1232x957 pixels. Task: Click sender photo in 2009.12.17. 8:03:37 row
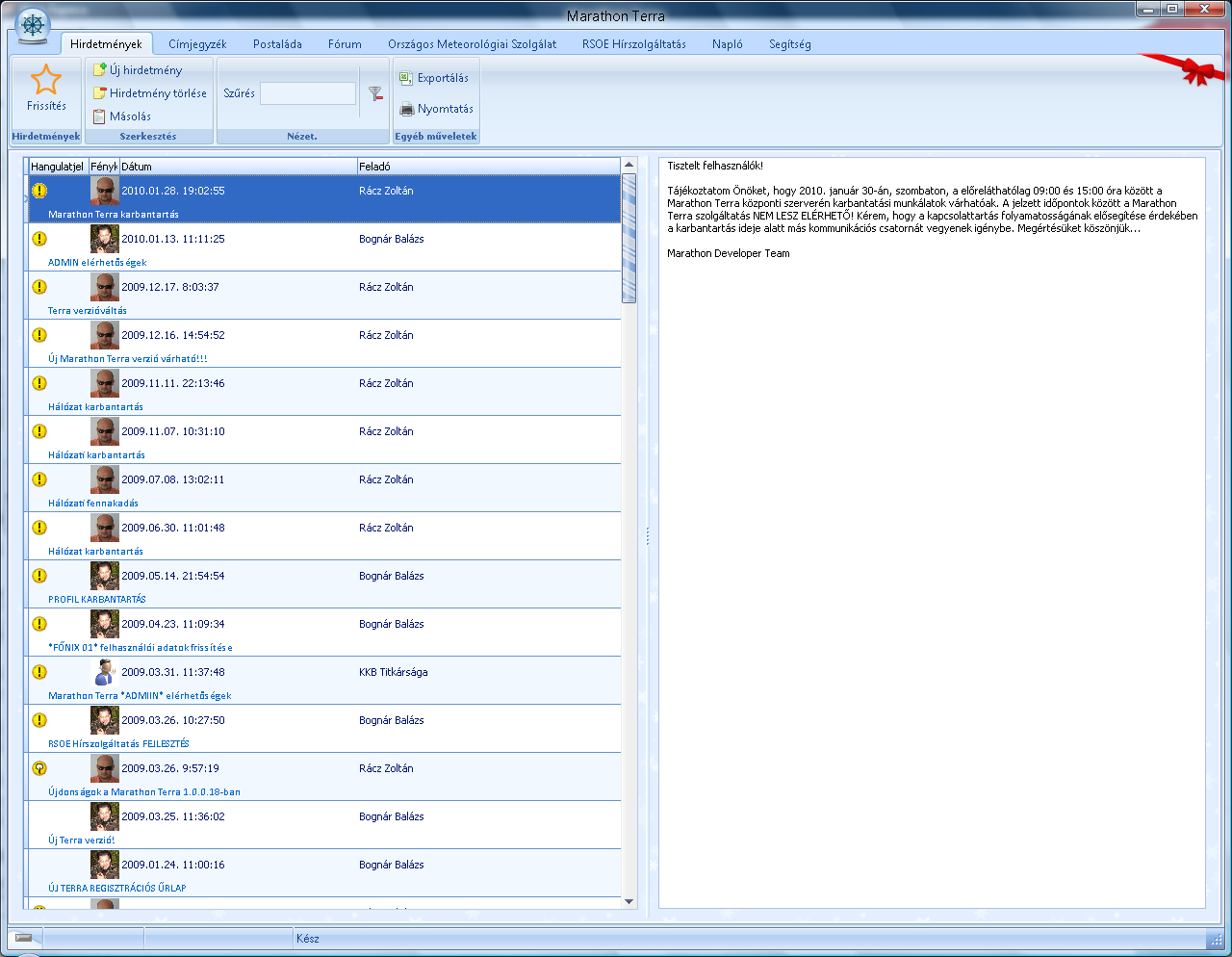coord(105,287)
